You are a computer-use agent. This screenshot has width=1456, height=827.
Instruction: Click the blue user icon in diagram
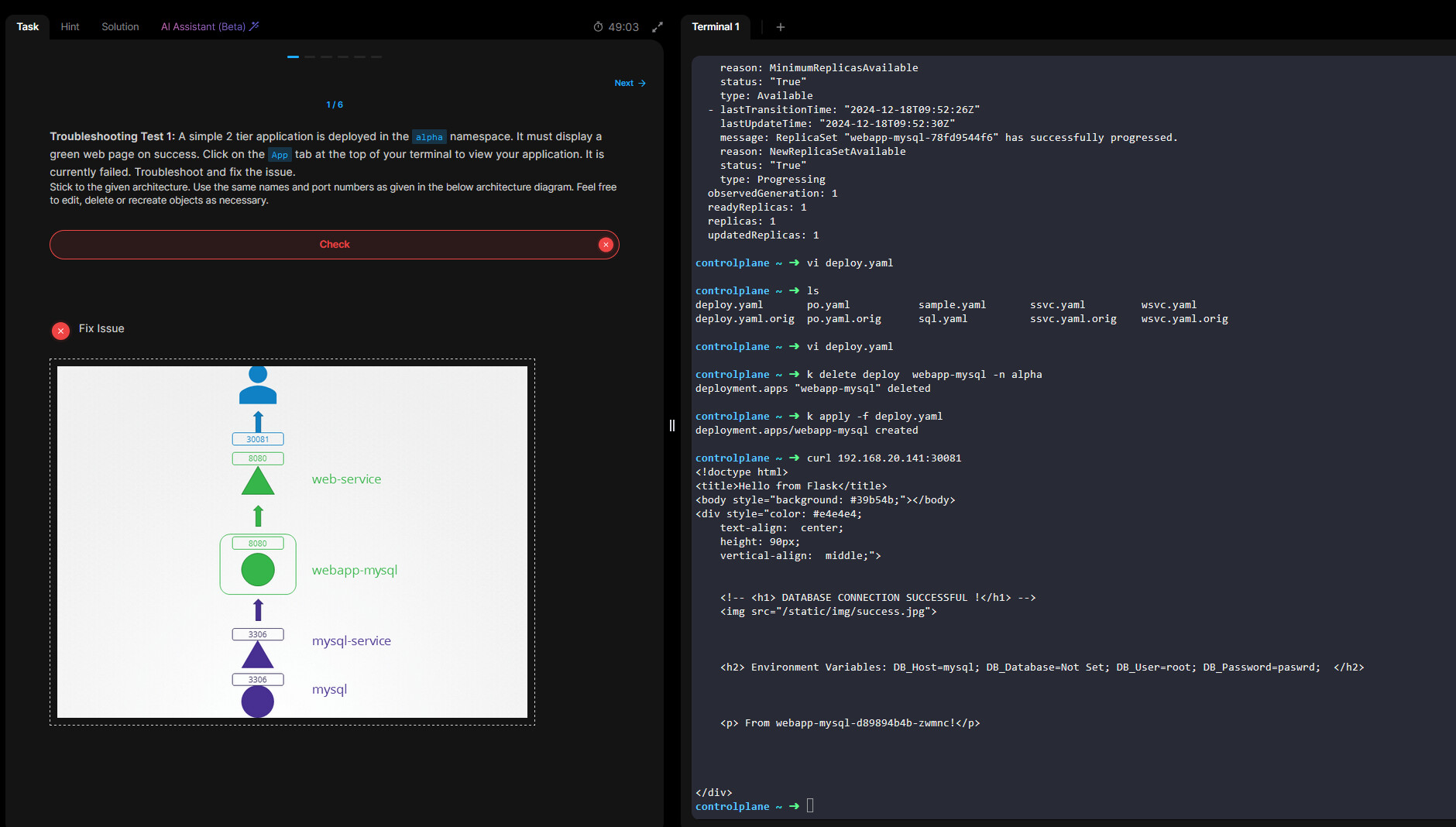pos(258,385)
